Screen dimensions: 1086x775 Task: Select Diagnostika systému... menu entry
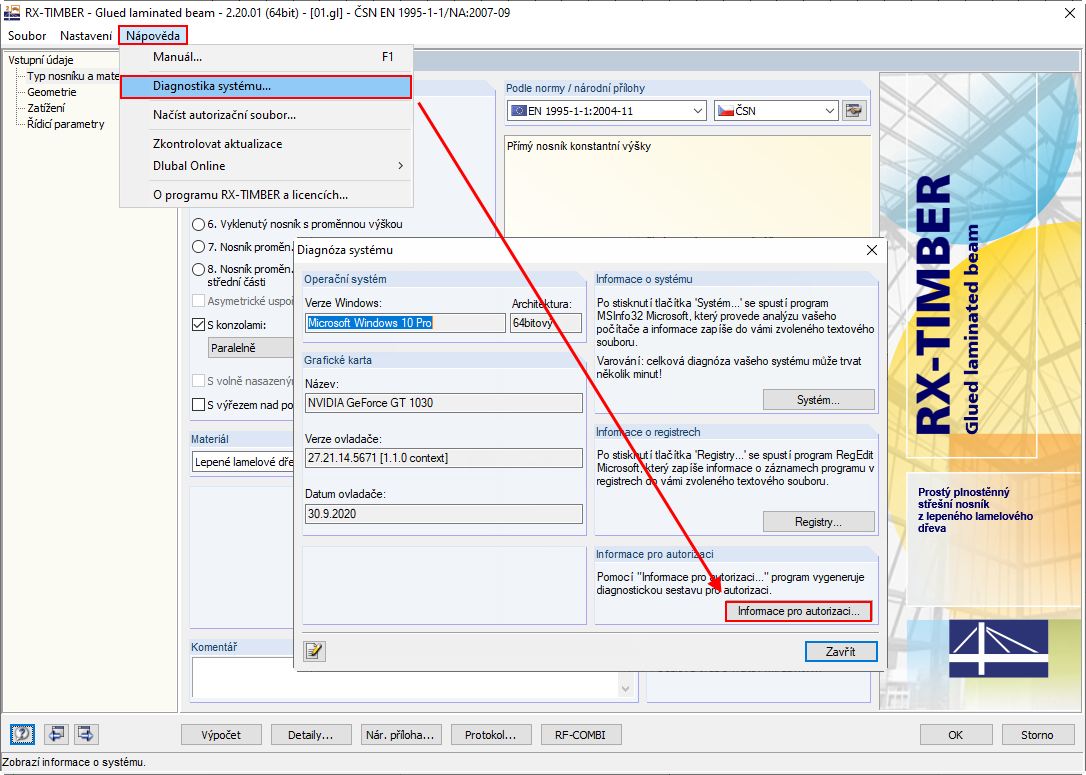(x=266, y=87)
